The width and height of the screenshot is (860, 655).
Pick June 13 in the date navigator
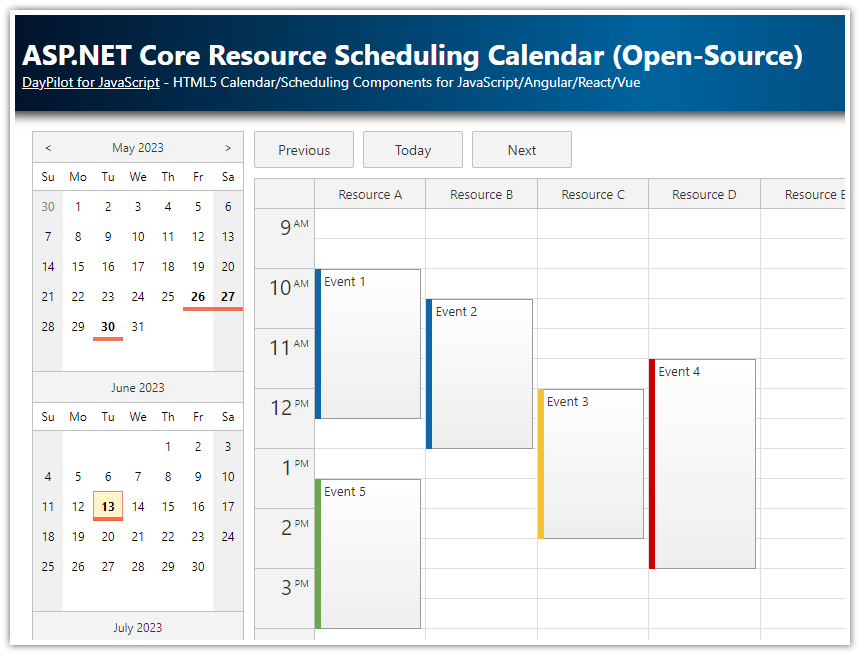click(108, 506)
